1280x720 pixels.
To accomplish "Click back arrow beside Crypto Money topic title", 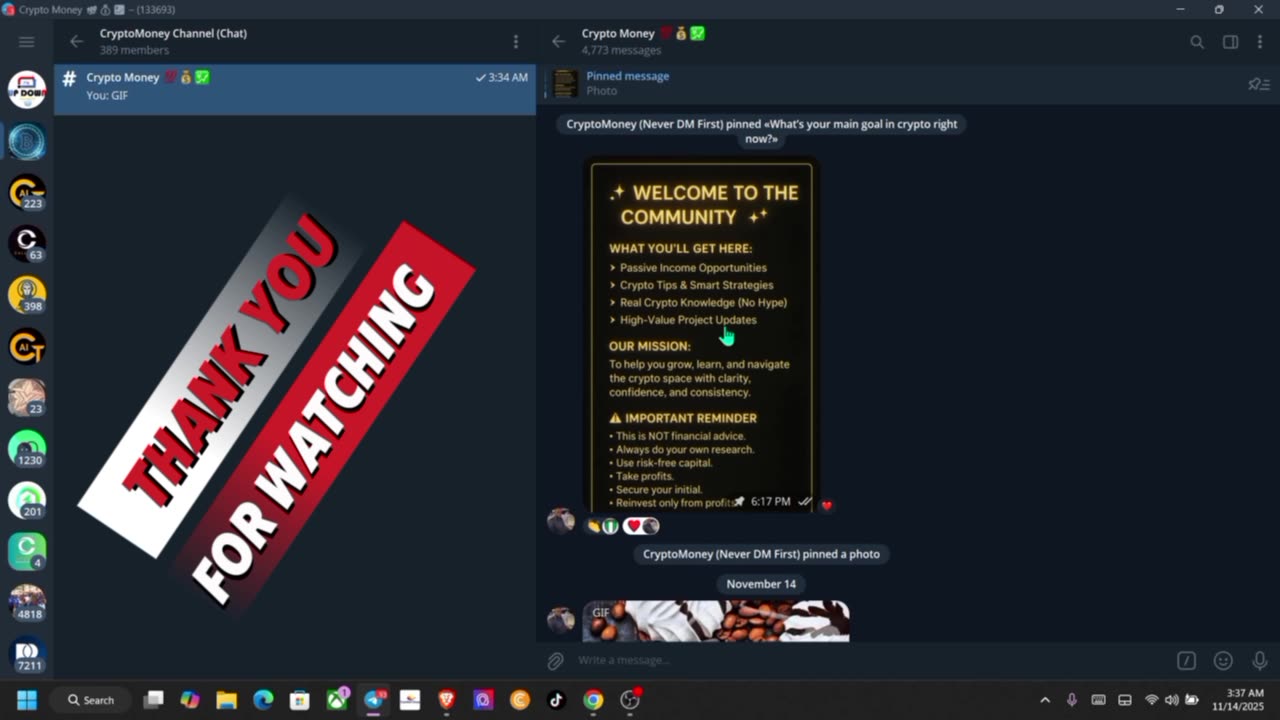I will click(x=558, y=41).
